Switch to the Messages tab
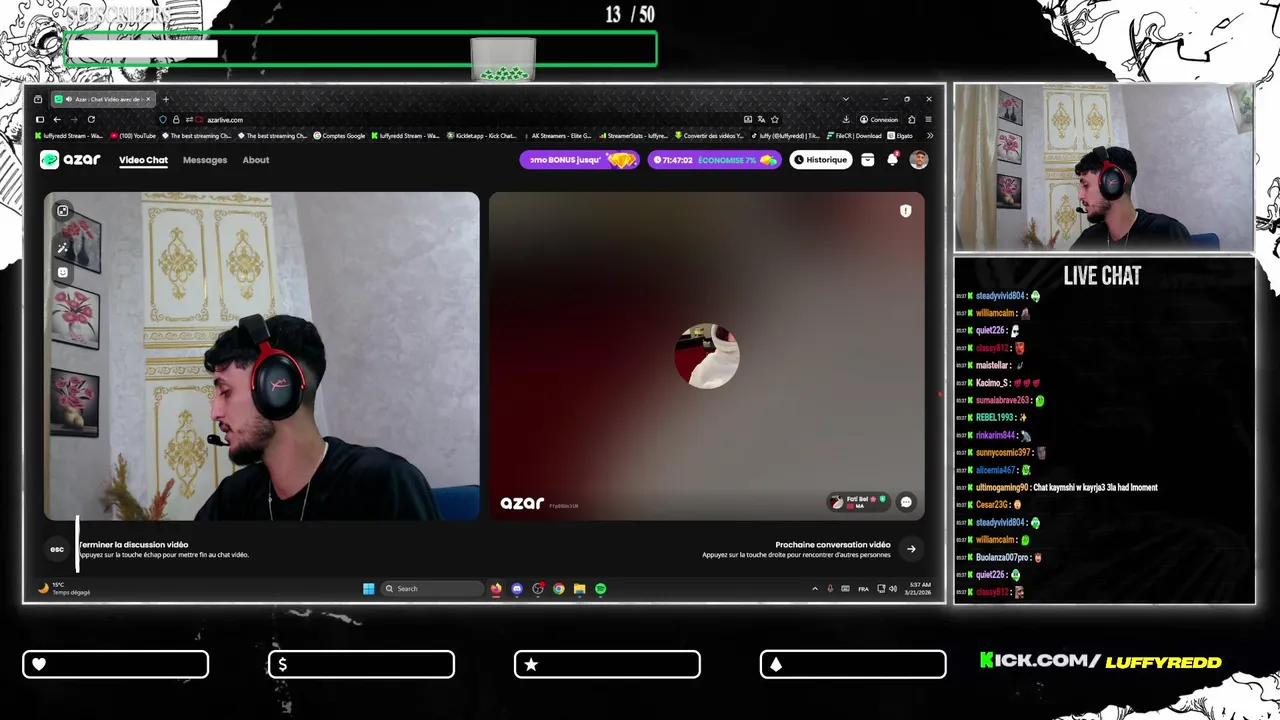Screen dimensions: 1280x720 click(x=205, y=160)
